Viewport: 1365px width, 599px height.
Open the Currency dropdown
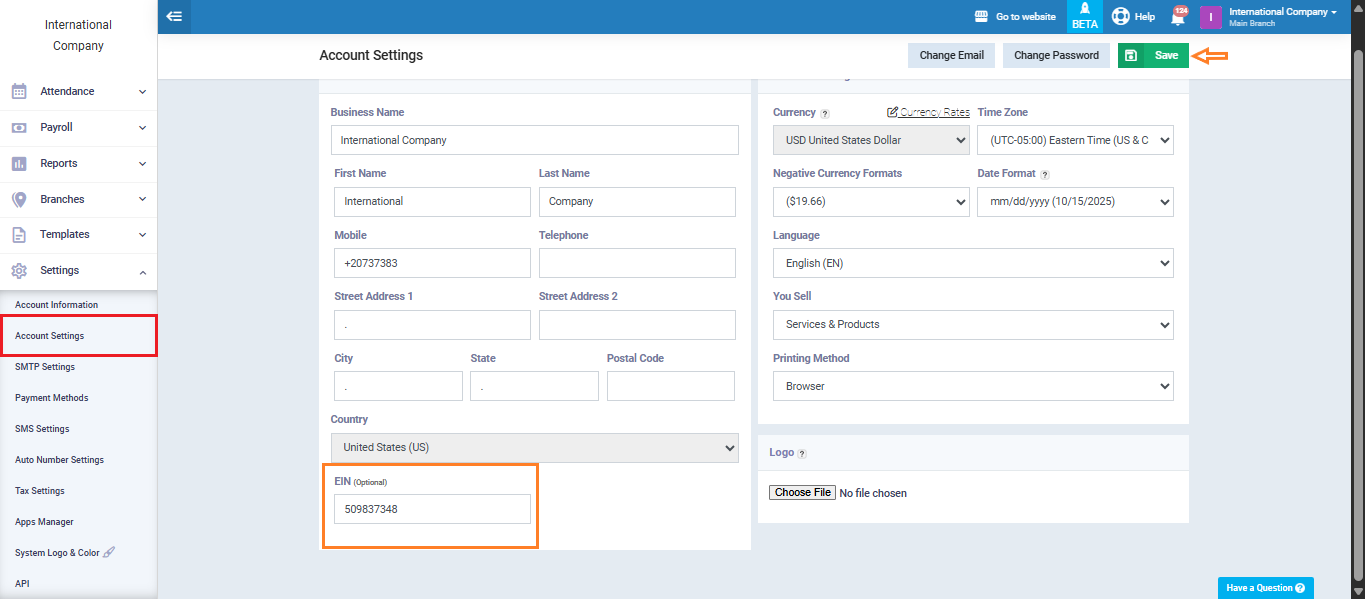(871, 140)
